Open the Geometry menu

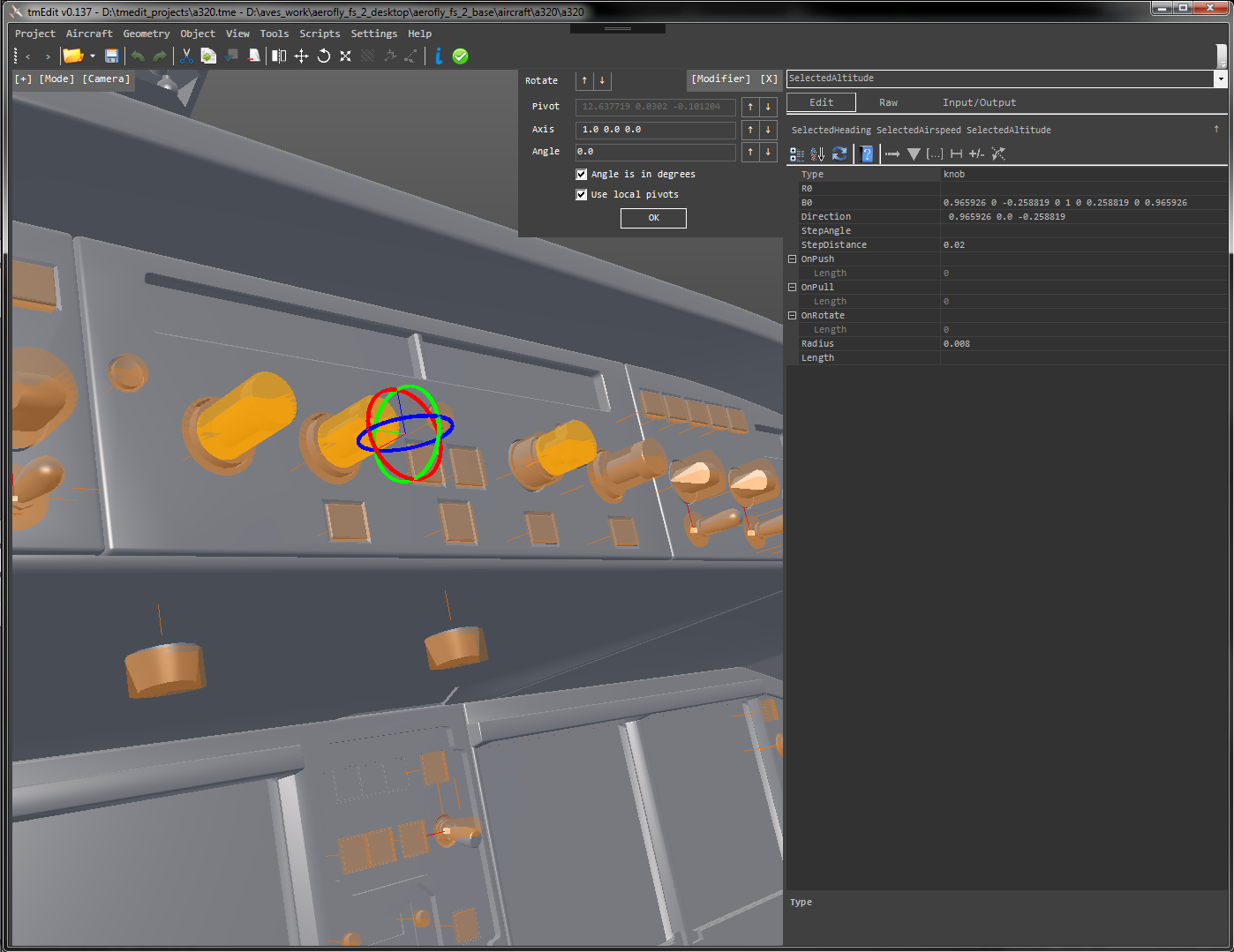(146, 34)
